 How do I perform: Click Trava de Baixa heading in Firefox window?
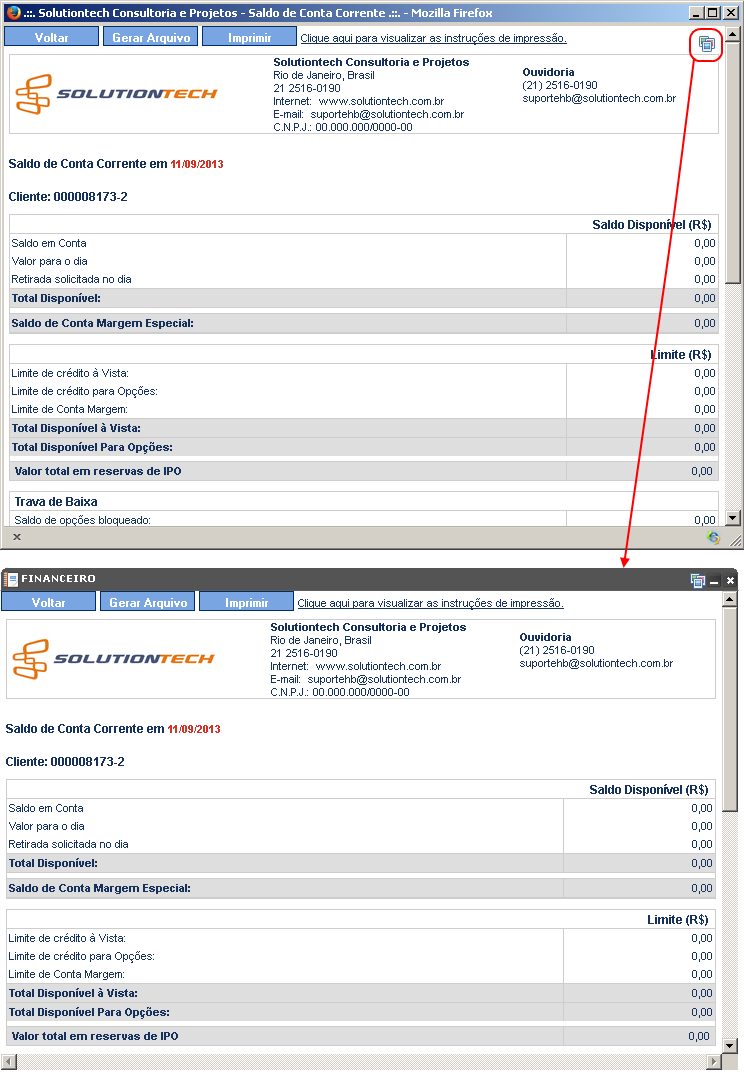pyautogui.click(x=56, y=502)
